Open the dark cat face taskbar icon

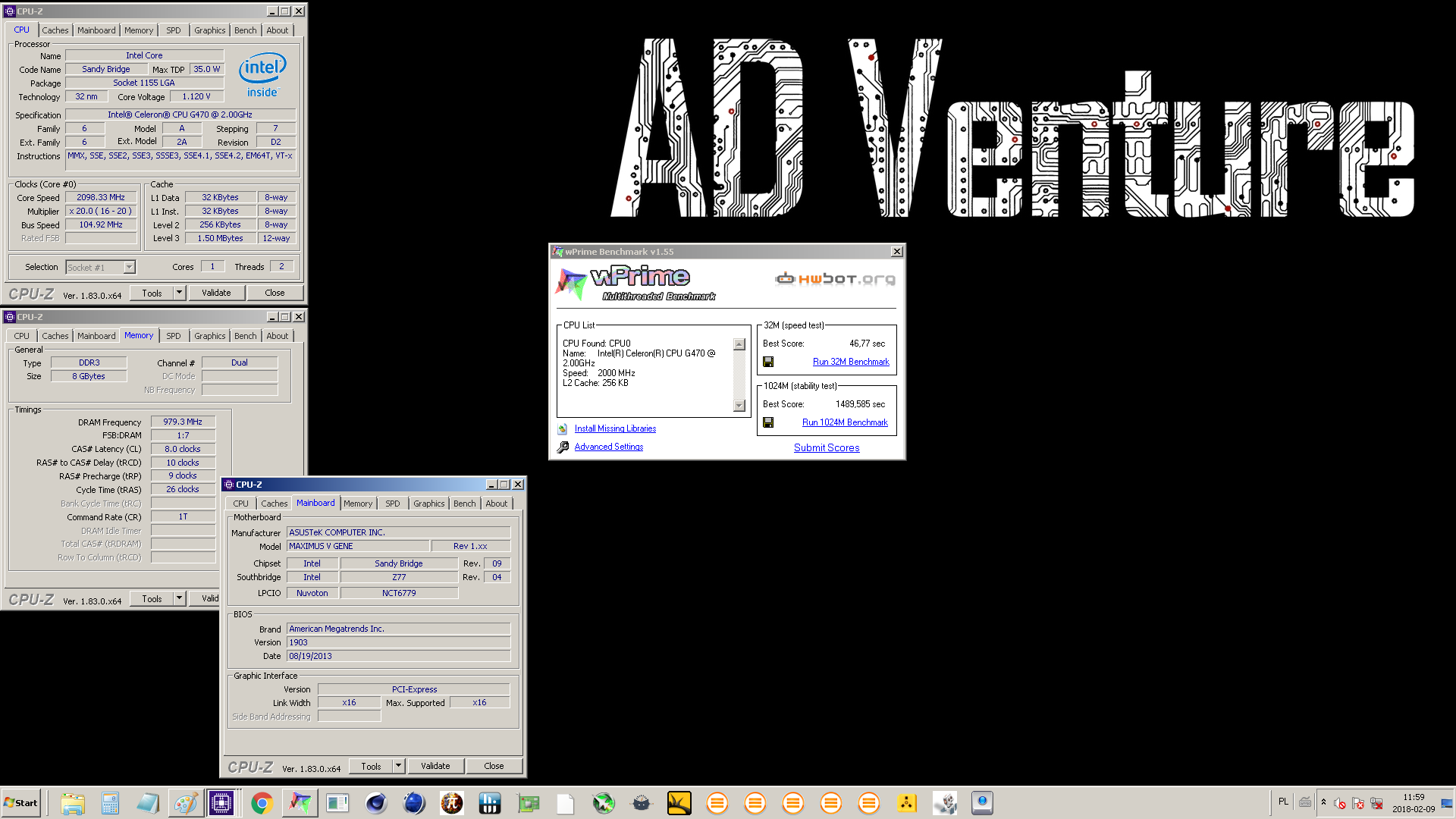pyautogui.click(x=642, y=803)
